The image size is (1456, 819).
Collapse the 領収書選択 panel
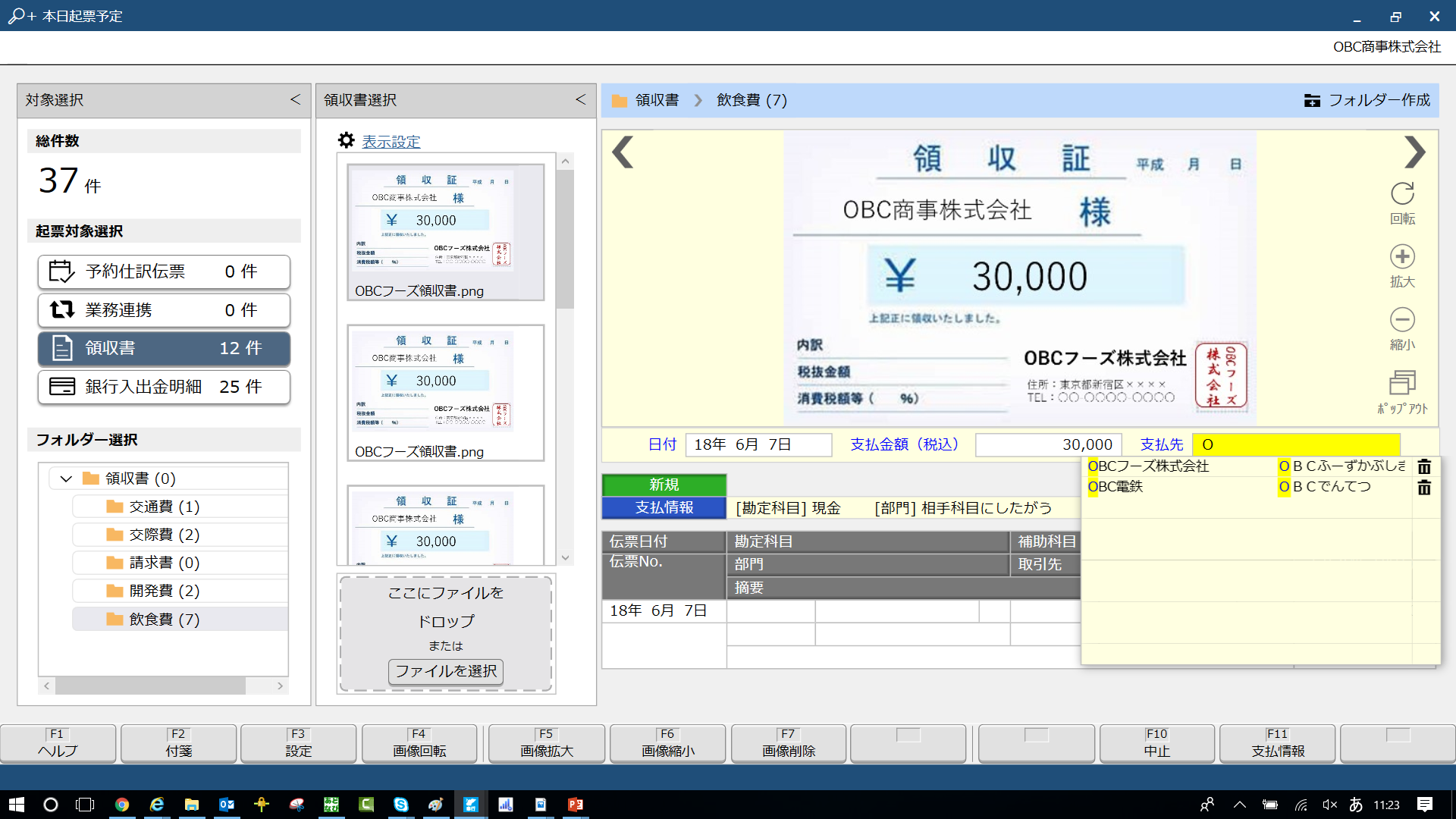pyautogui.click(x=580, y=99)
